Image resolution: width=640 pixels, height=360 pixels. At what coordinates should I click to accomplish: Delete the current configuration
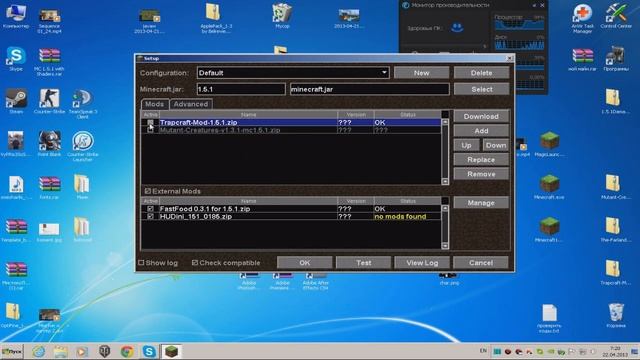pos(482,73)
